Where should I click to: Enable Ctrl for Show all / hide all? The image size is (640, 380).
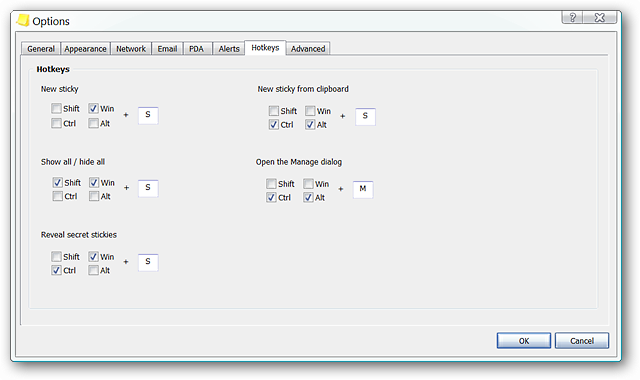click(x=58, y=196)
